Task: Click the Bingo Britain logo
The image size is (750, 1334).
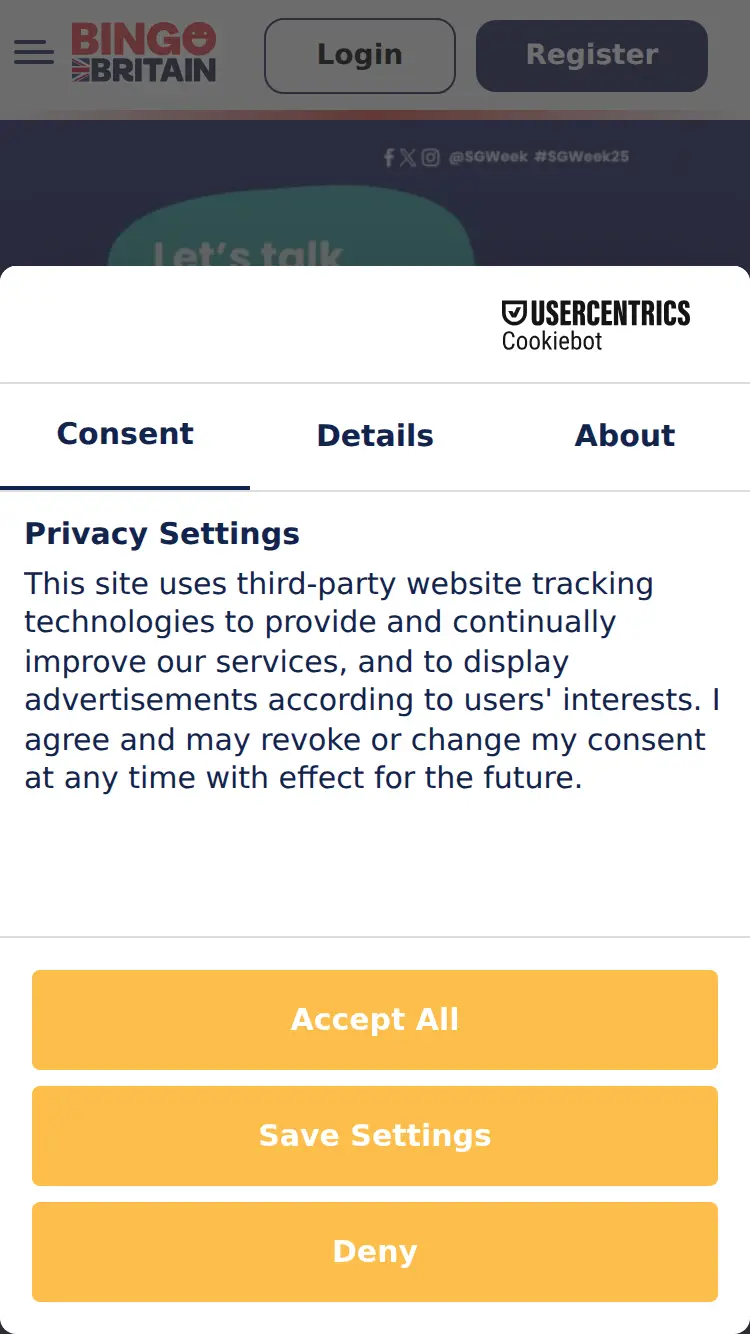Action: coord(144,53)
